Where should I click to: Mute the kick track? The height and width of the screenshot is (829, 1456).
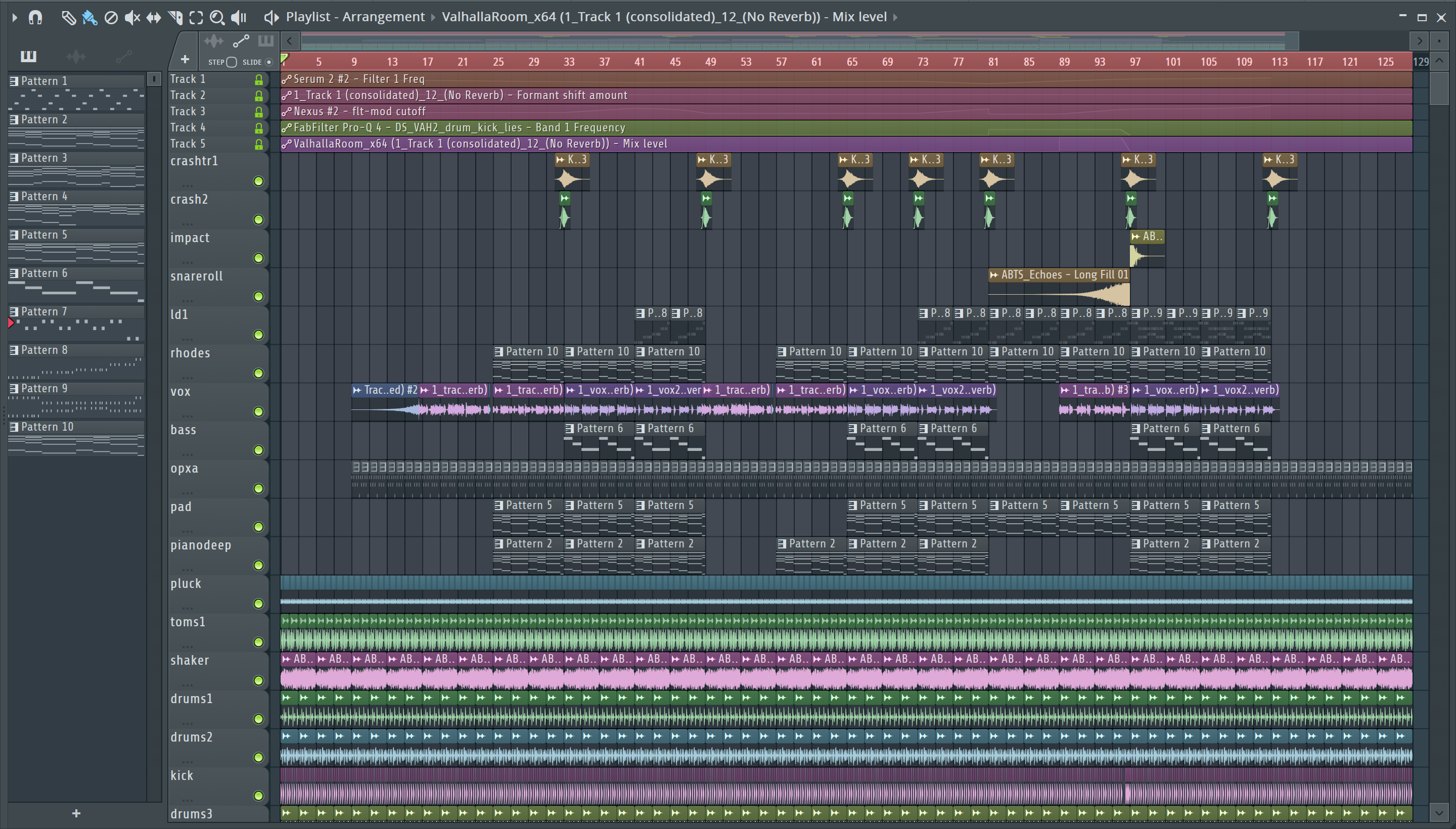pyautogui.click(x=258, y=796)
